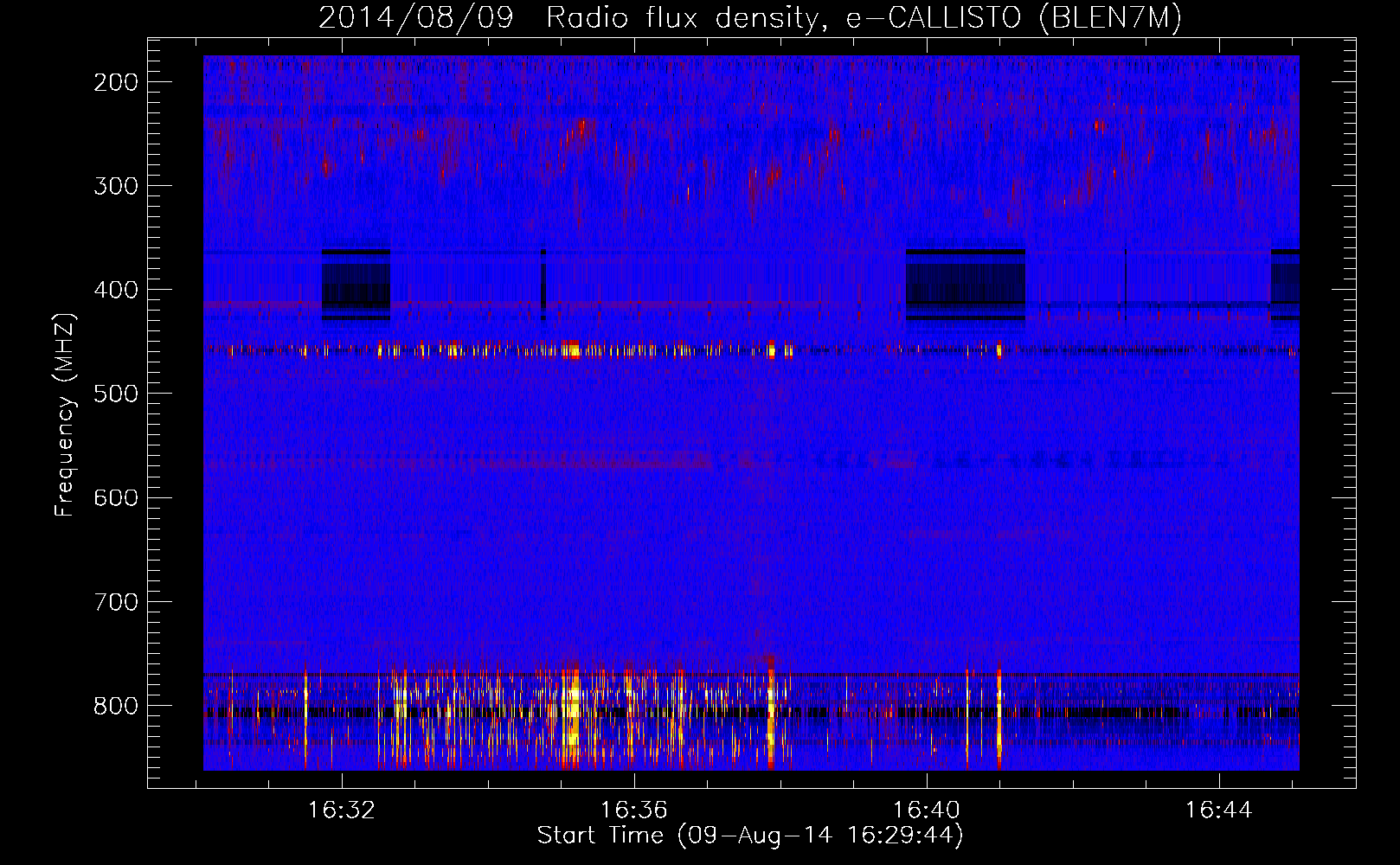Screen dimensions: 1400x865
Task: Click the dark block near 16:40 at 400 MHz
Action: pyautogui.click(x=966, y=284)
